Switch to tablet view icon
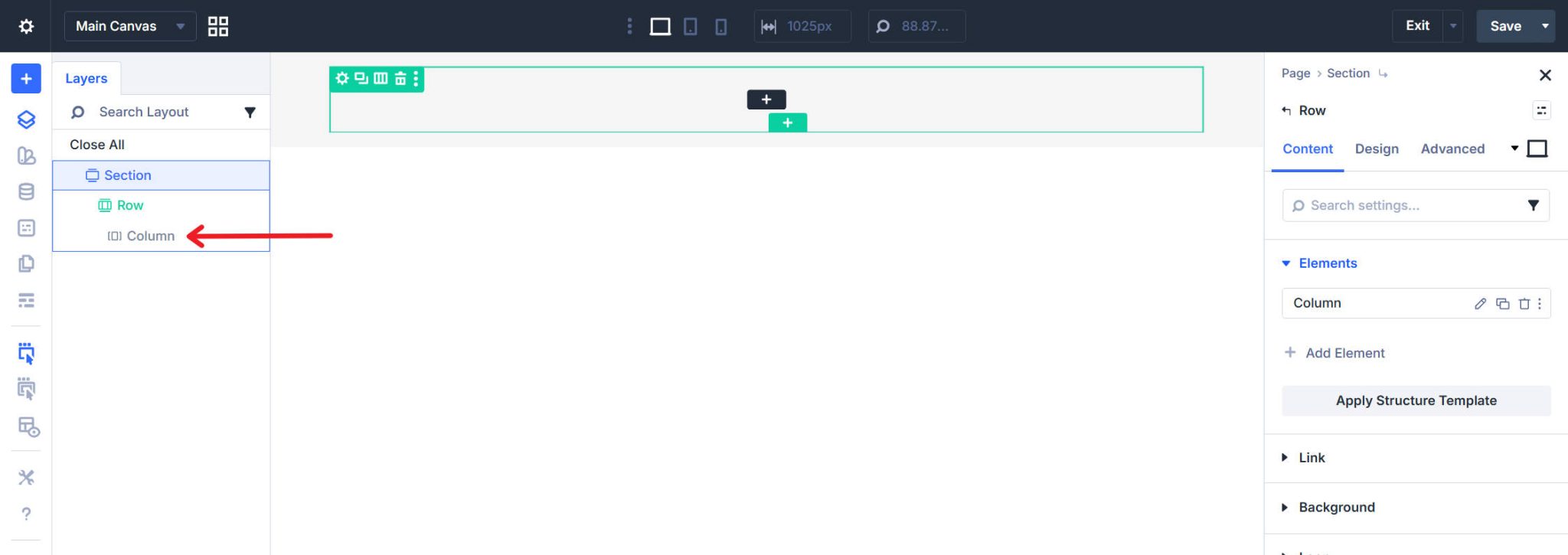This screenshot has height=555, width=1568. (x=691, y=27)
